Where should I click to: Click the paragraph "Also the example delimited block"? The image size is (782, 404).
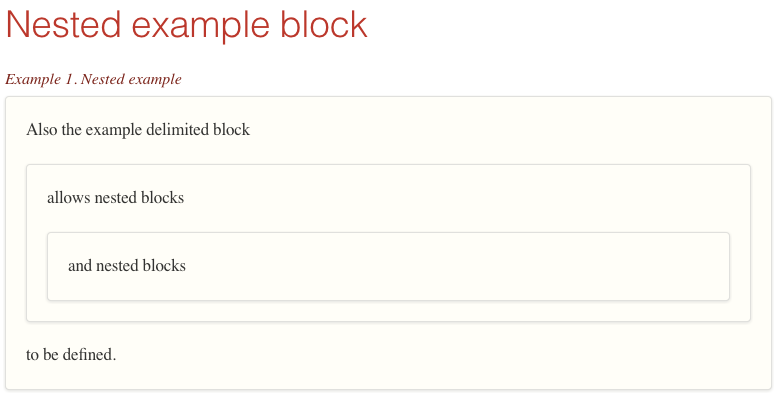(138, 130)
